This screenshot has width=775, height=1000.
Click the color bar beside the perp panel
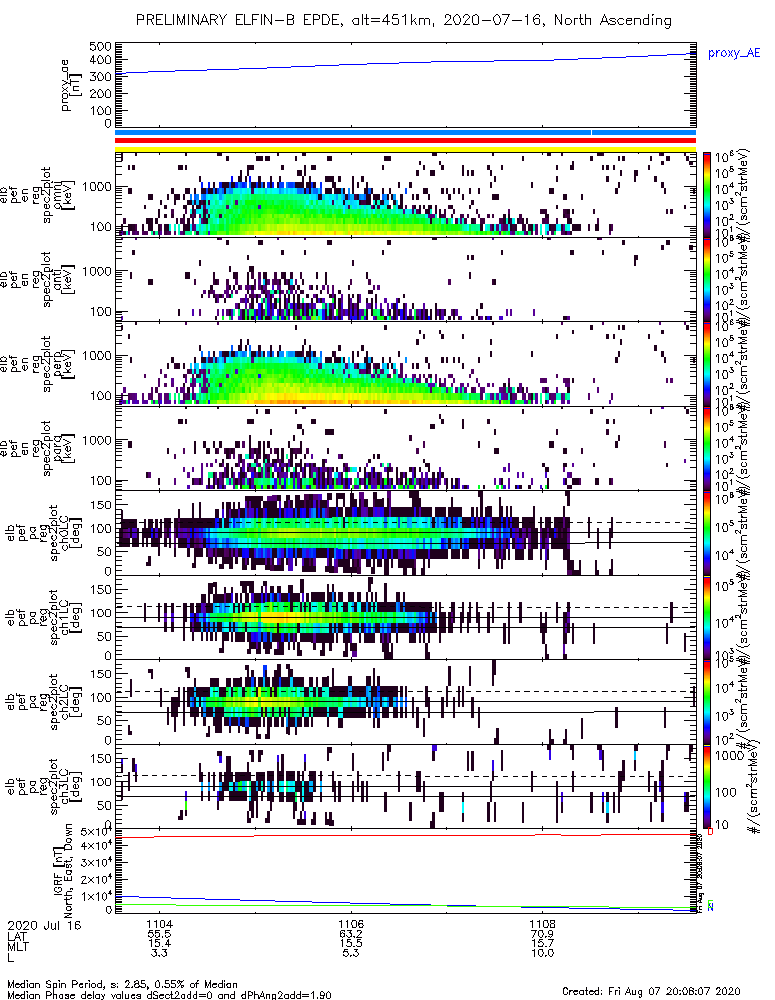(x=707, y=364)
